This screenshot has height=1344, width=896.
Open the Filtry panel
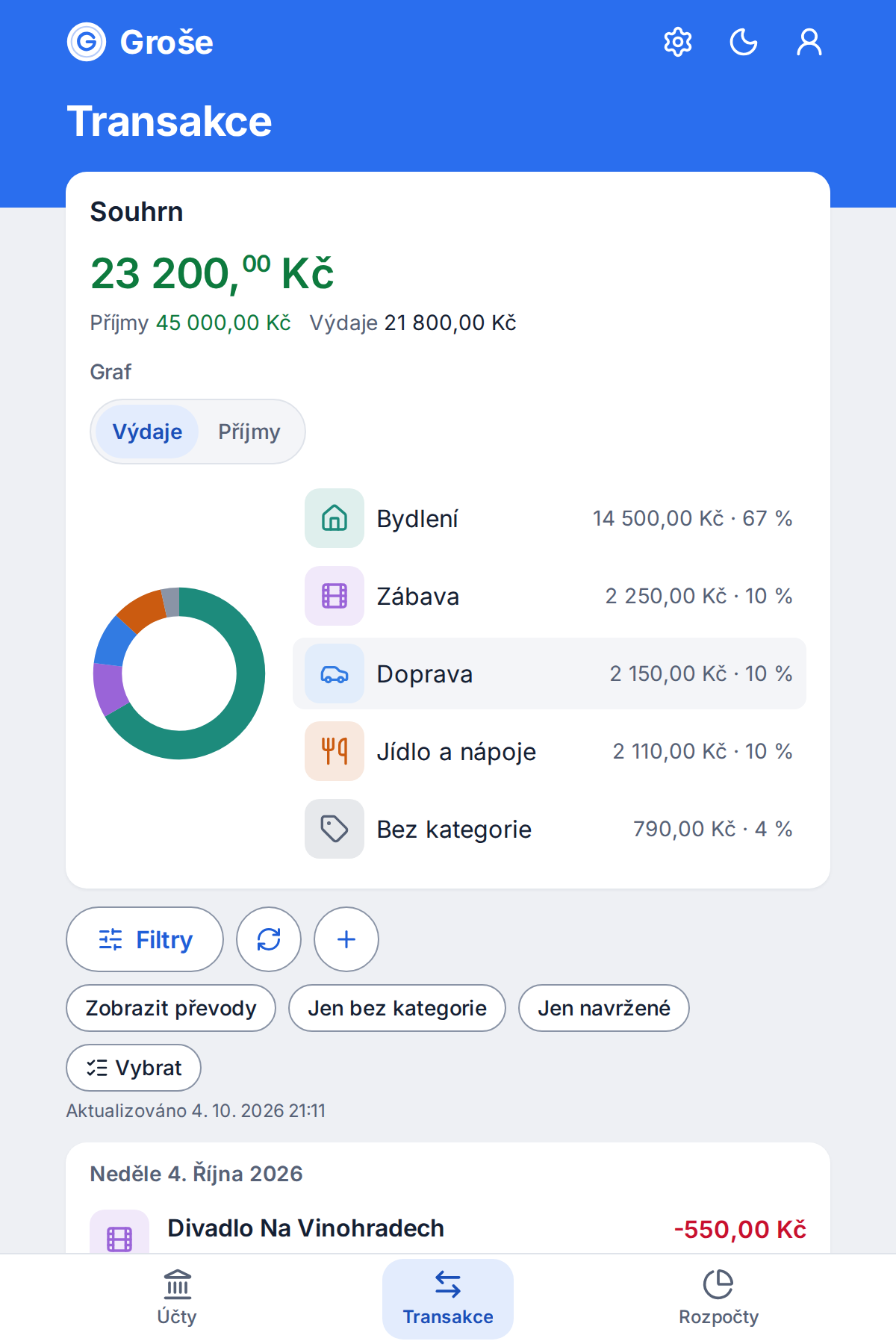coord(145,939)
